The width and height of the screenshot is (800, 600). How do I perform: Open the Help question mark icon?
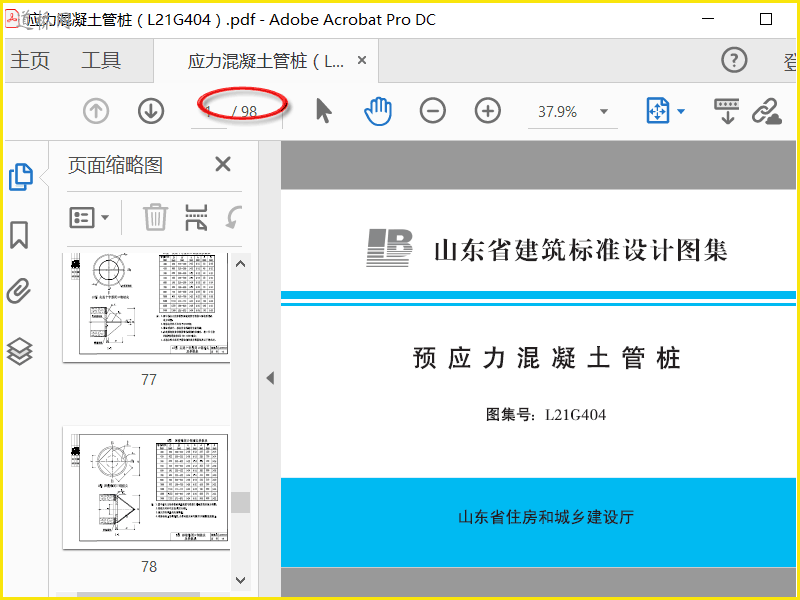pyautogui.click(x=734, y=60)
